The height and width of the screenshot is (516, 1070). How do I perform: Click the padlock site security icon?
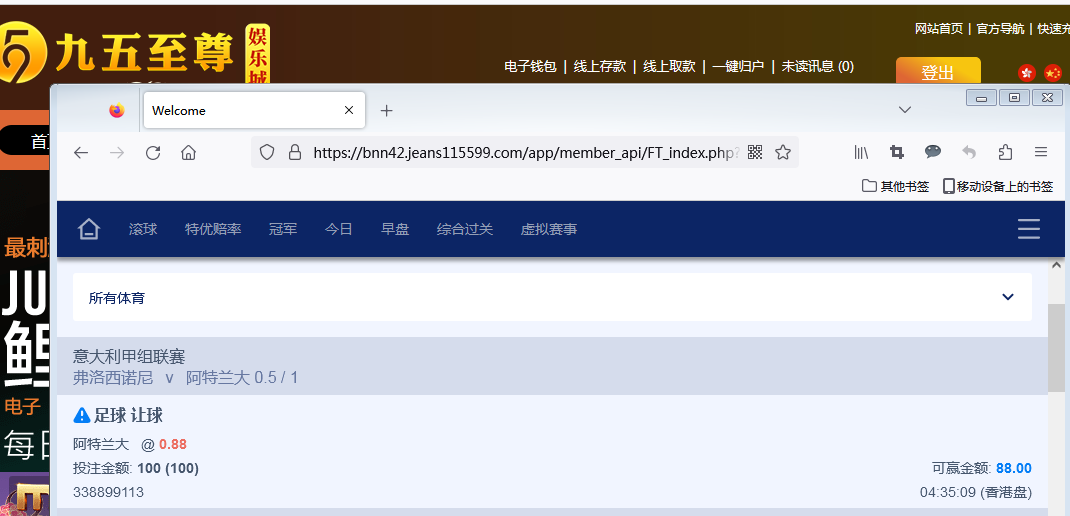click(x=295, y=152)
